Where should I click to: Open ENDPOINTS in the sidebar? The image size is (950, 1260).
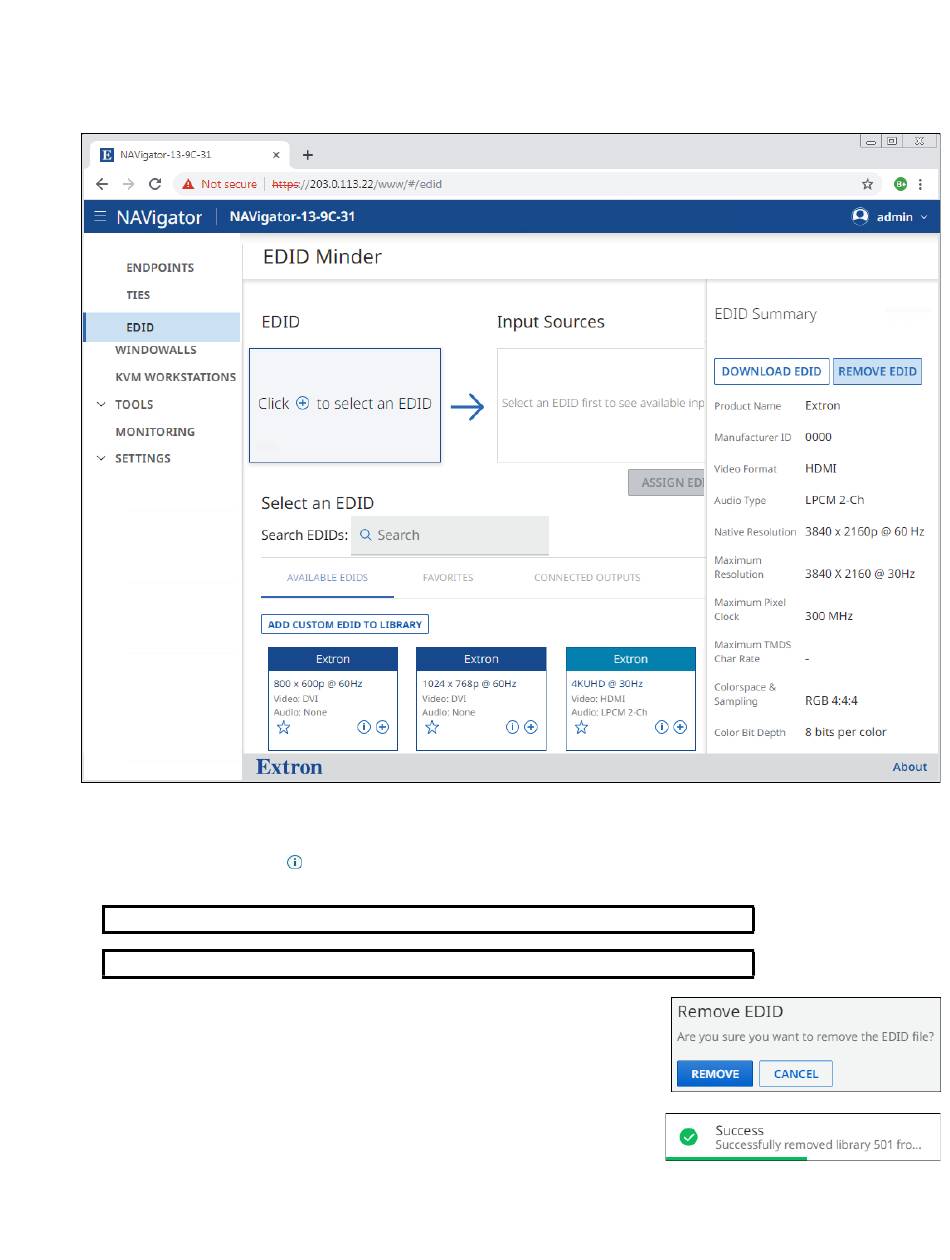(x=160, y=268)
